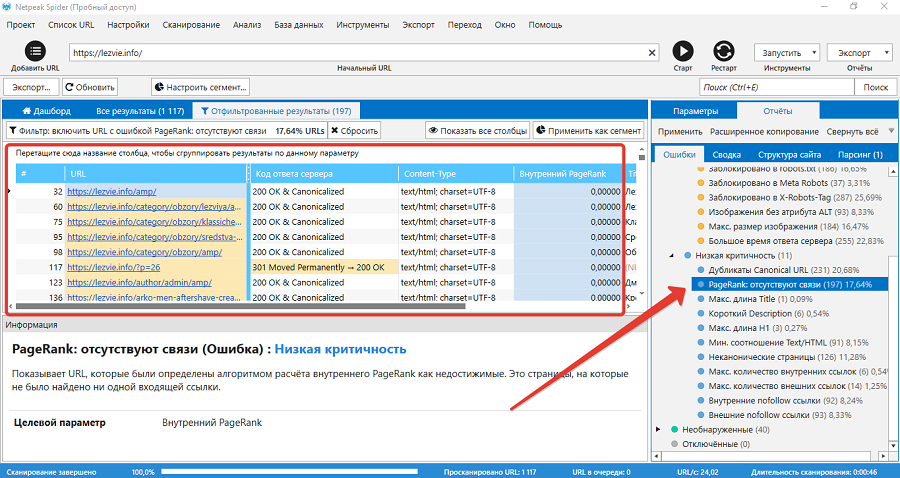Open the Переход menu
This screenshot has width=900, height=478.
(464, 25)
